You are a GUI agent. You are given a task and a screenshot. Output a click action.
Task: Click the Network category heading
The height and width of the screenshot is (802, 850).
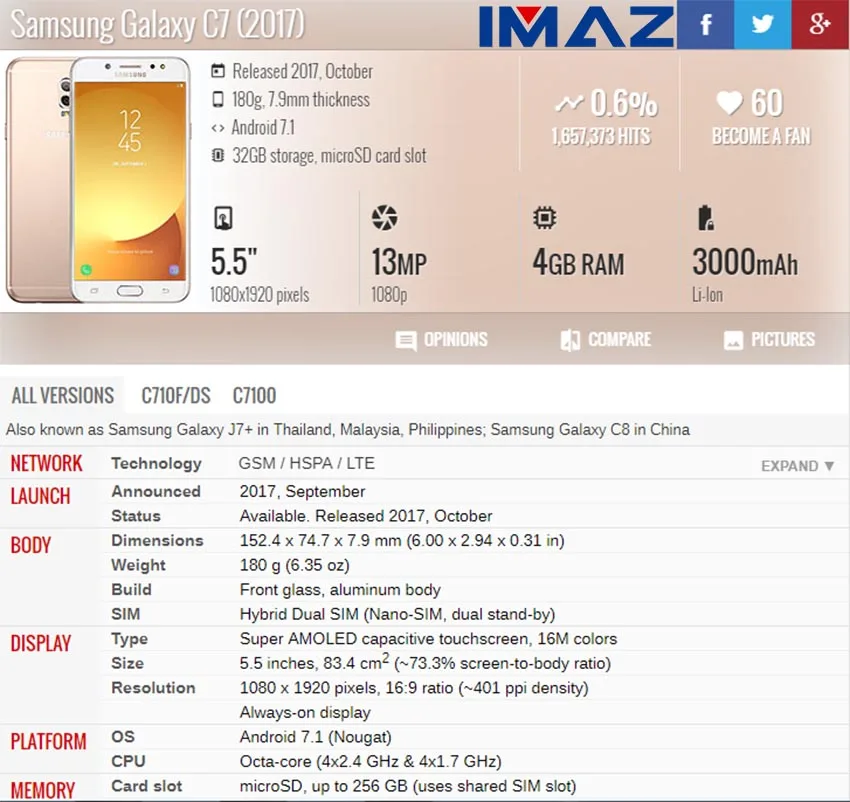point(46,464)
